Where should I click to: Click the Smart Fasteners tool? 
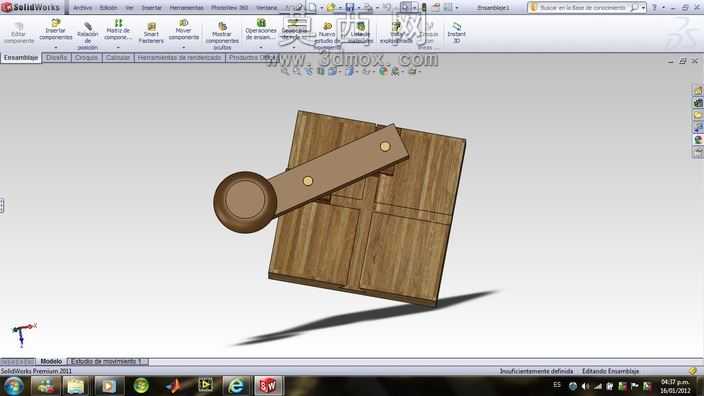tap(151, 33)
